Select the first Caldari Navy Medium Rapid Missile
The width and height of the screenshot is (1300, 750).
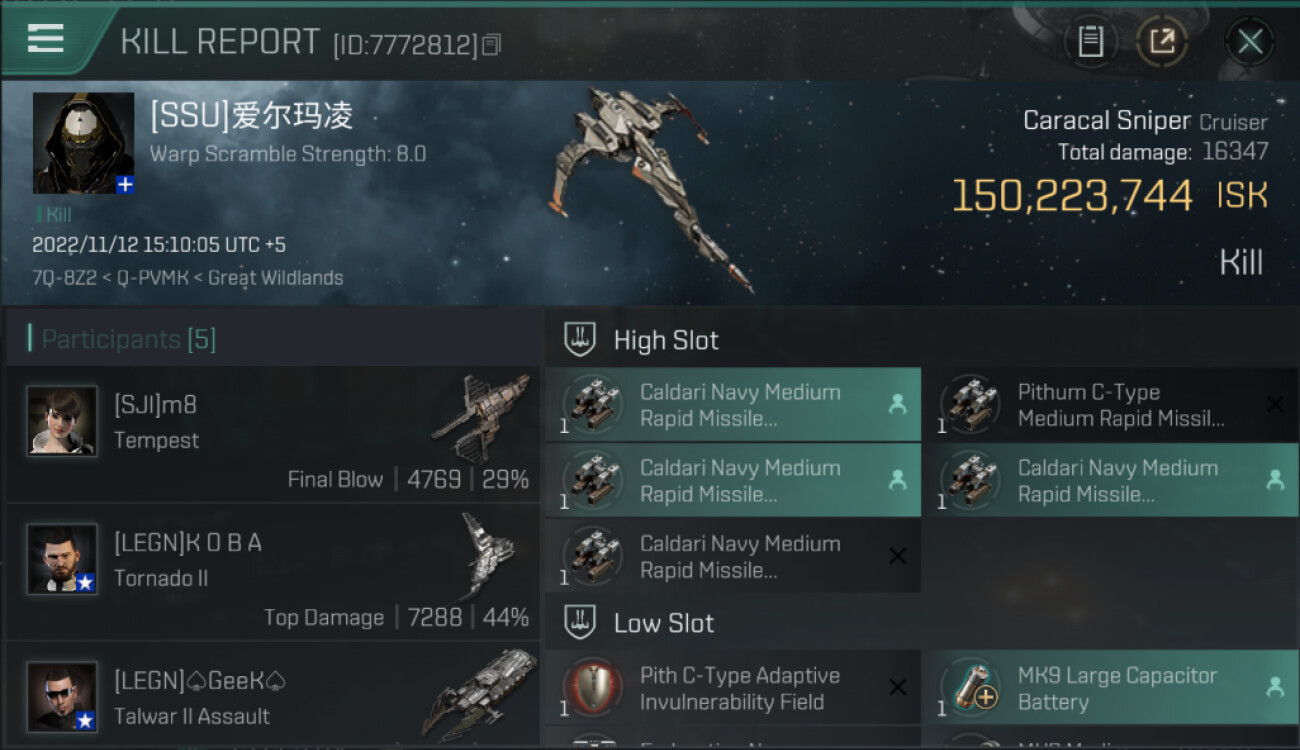[733, 405]
